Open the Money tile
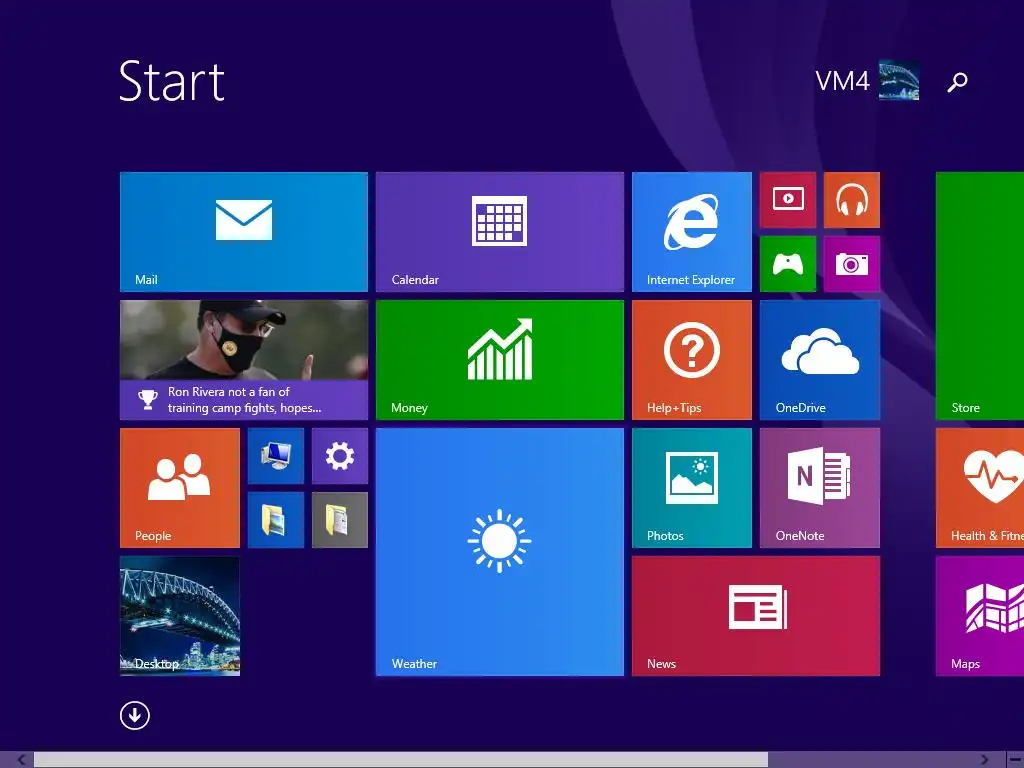The image size is (1024, 768). pyautogui.click(x=500, y=360)
